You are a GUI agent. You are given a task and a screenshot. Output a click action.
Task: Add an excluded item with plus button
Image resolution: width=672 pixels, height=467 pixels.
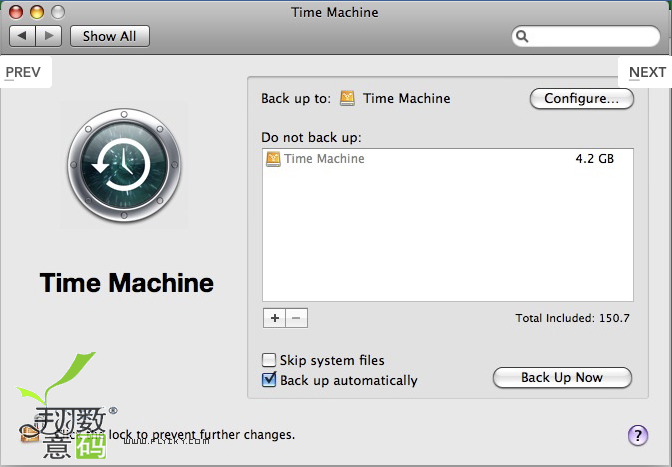274,318
